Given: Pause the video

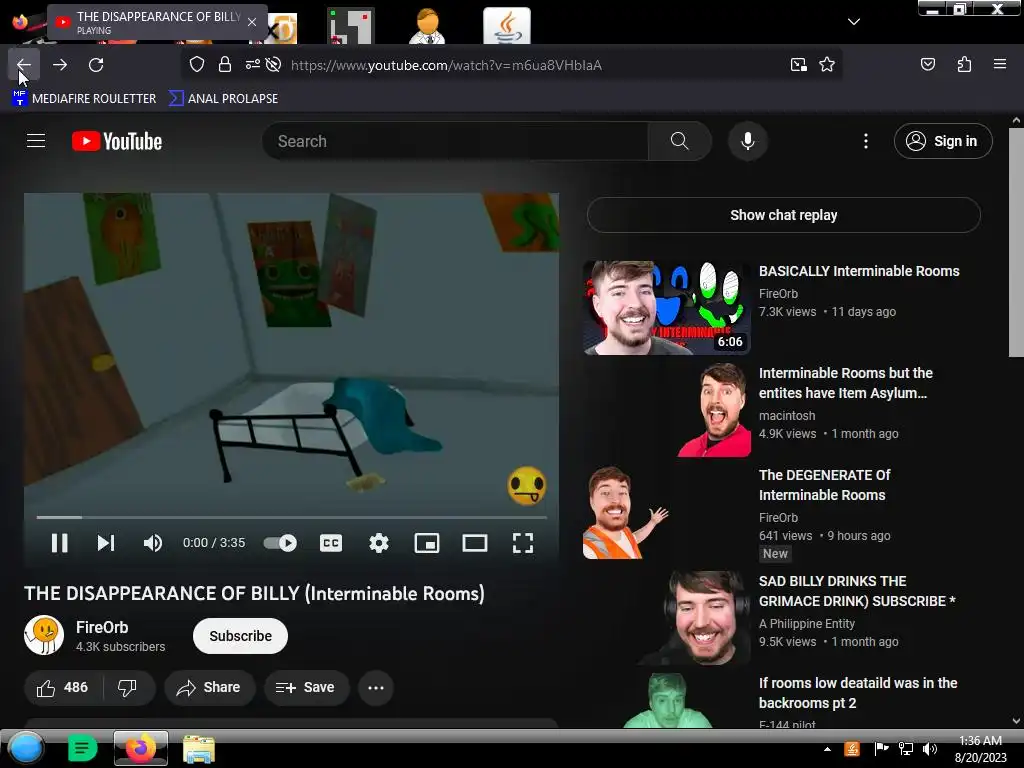Looking at the screenshot, I should point(59,543).
